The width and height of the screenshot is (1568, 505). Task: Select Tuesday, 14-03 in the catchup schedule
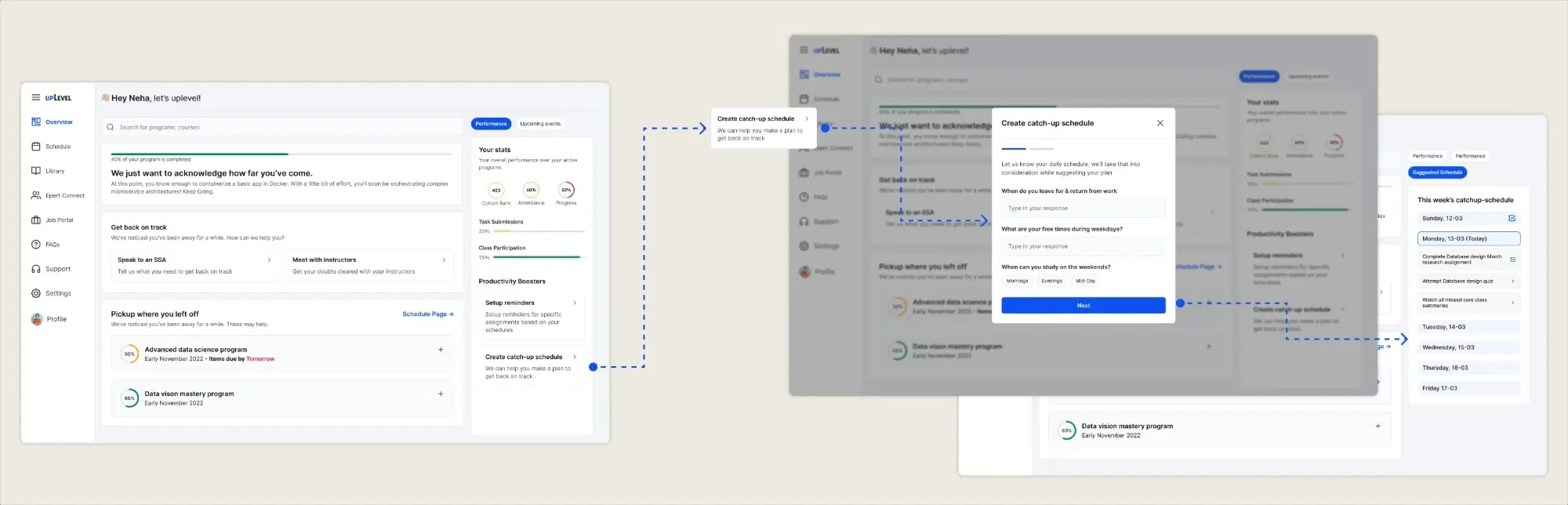pos(1469,327)
